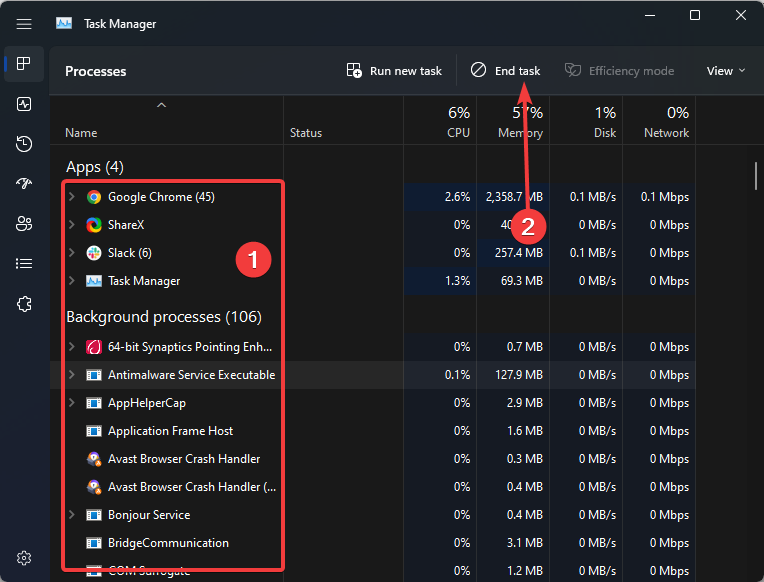Sort by the CPU column header
This screenshot has height=582, width=764.
click(440, 120)
